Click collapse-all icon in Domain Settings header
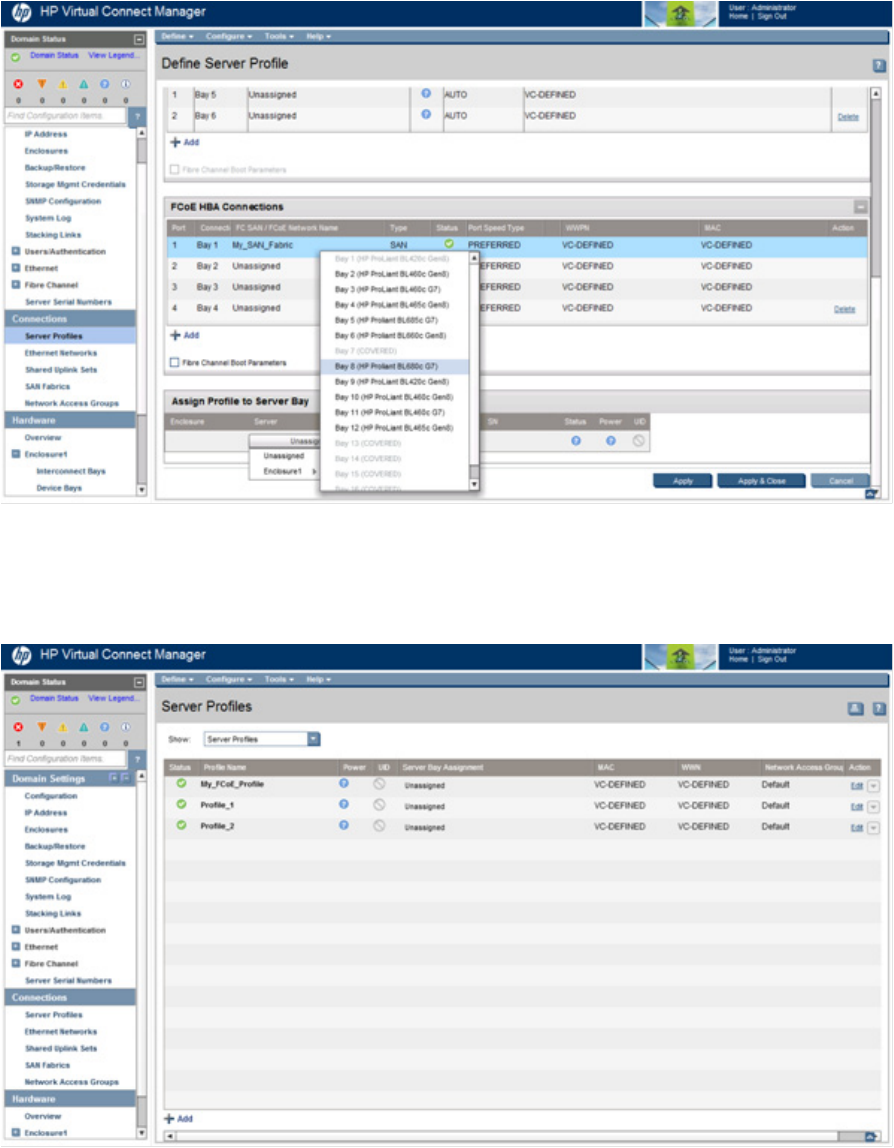 (123, 778)
